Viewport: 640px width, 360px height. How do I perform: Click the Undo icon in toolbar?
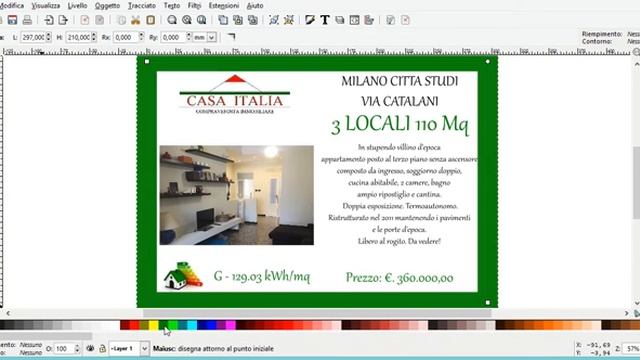pyautogui.click(x=84, y=20)
